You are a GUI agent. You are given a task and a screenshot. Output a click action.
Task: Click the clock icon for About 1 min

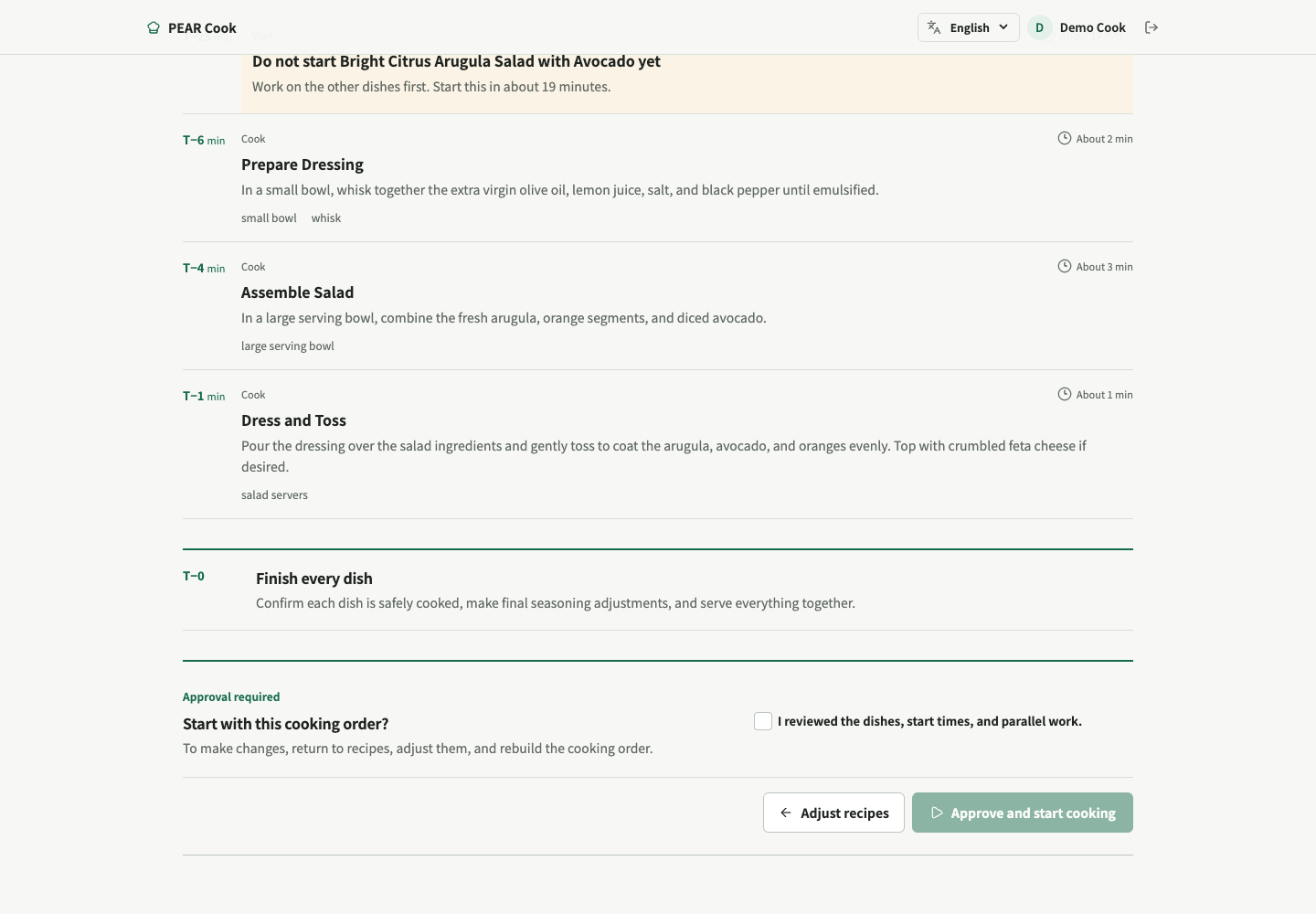click(x=1065, y=394)
